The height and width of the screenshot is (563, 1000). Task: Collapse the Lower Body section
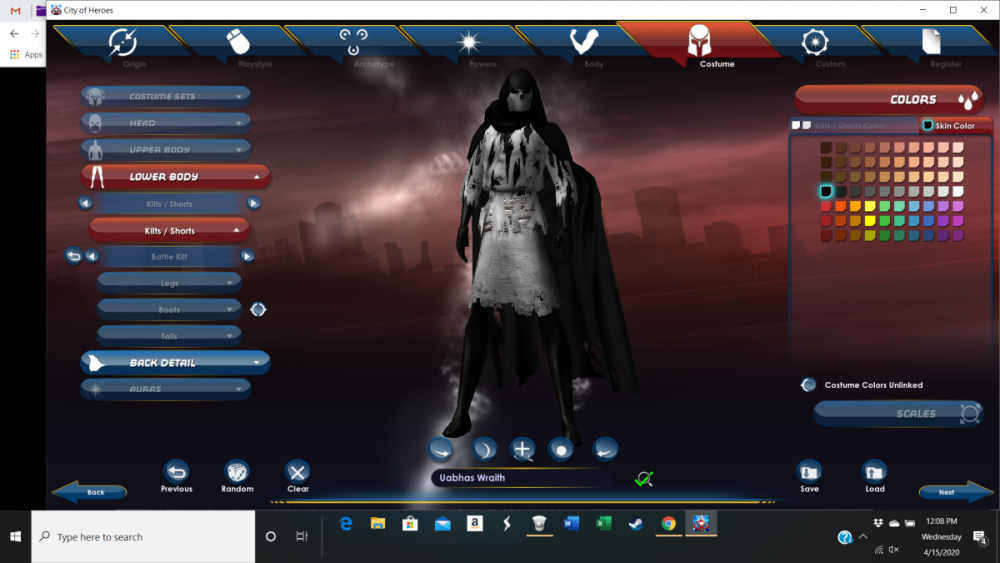tap(175, 177)
